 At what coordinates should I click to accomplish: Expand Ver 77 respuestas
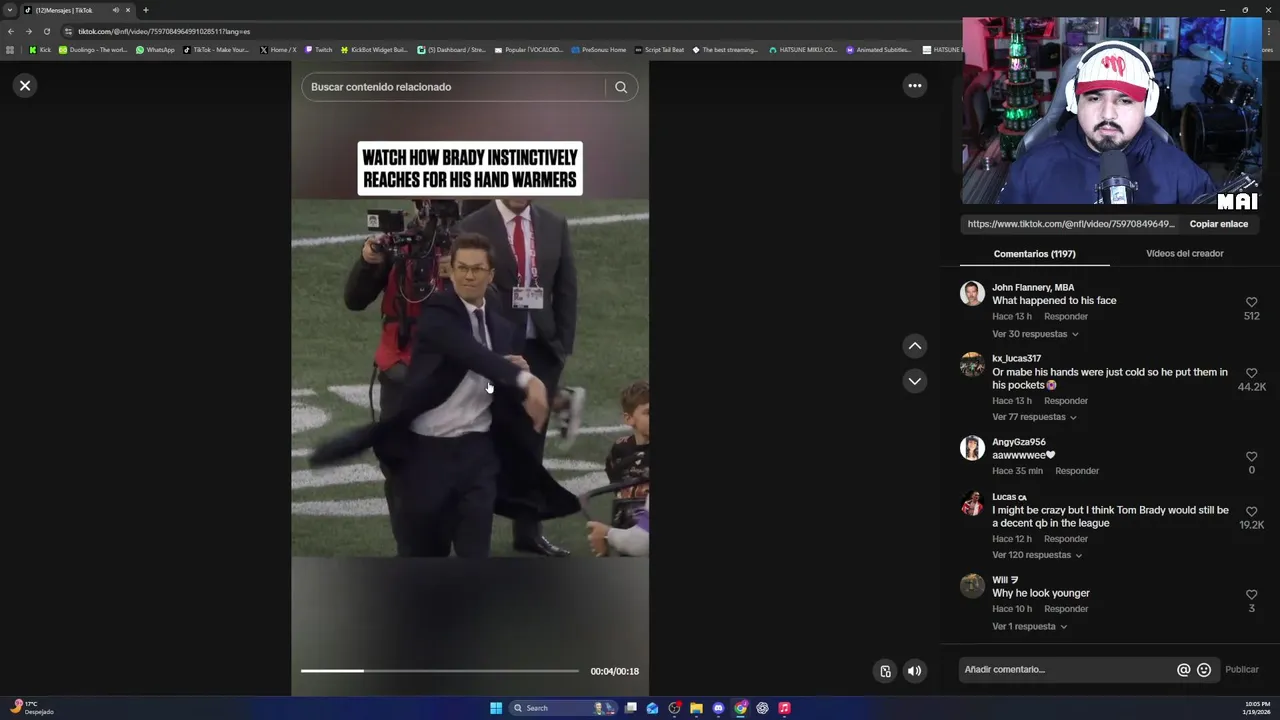coord(1034,417)
